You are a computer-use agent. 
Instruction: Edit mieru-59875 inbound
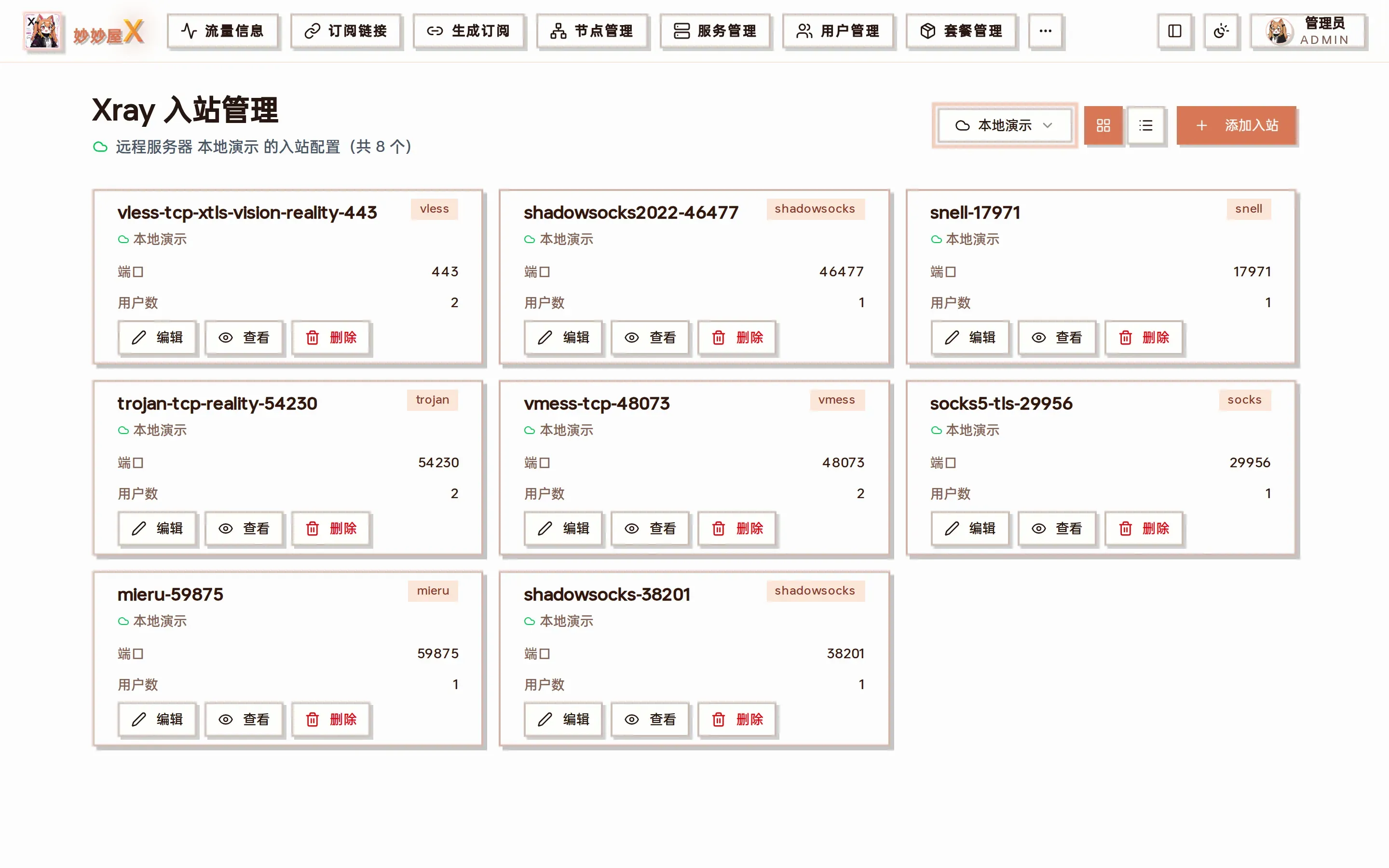tap(157, 719)
